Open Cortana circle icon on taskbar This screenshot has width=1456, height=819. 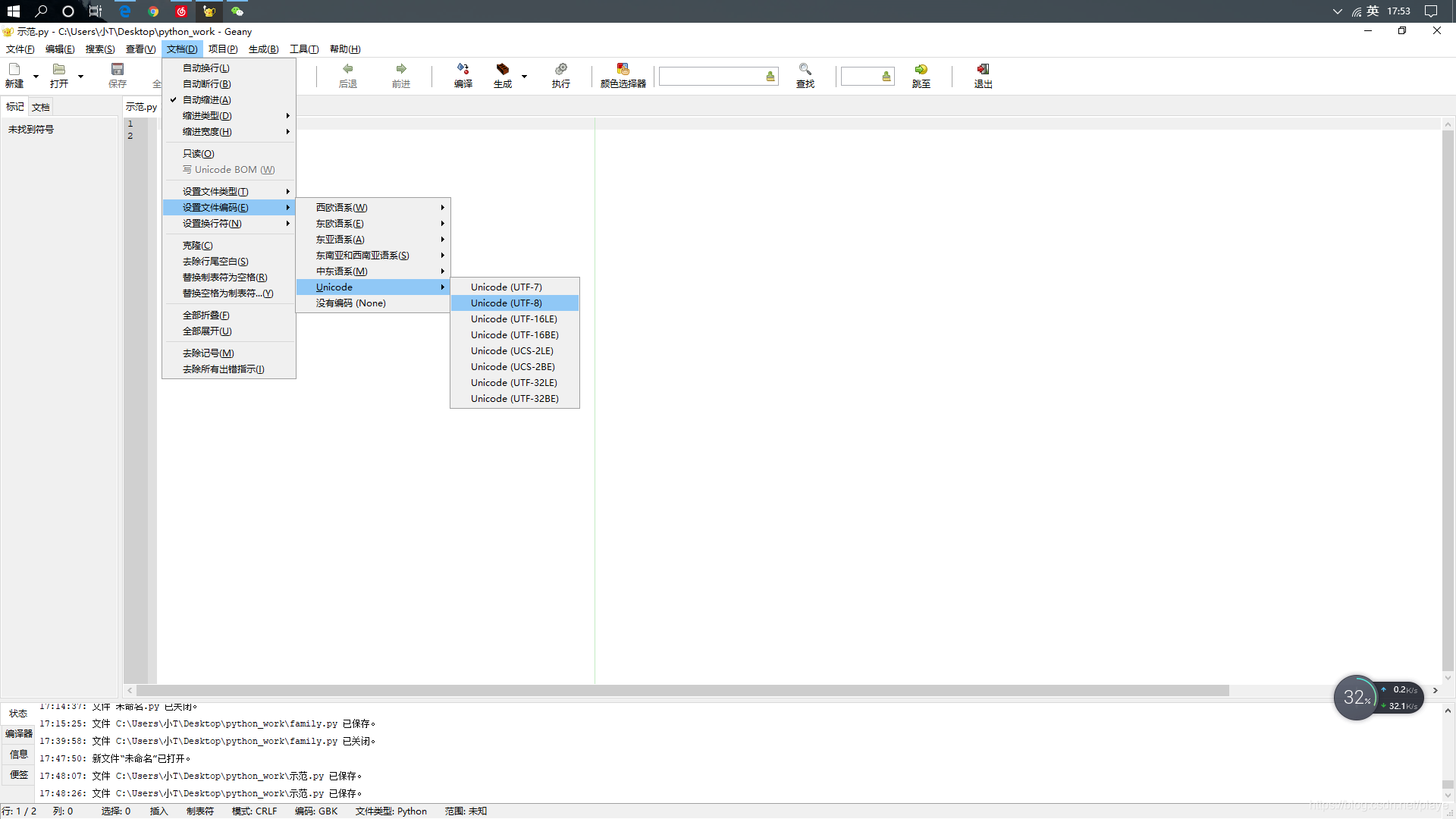click(x=68, y=11)
